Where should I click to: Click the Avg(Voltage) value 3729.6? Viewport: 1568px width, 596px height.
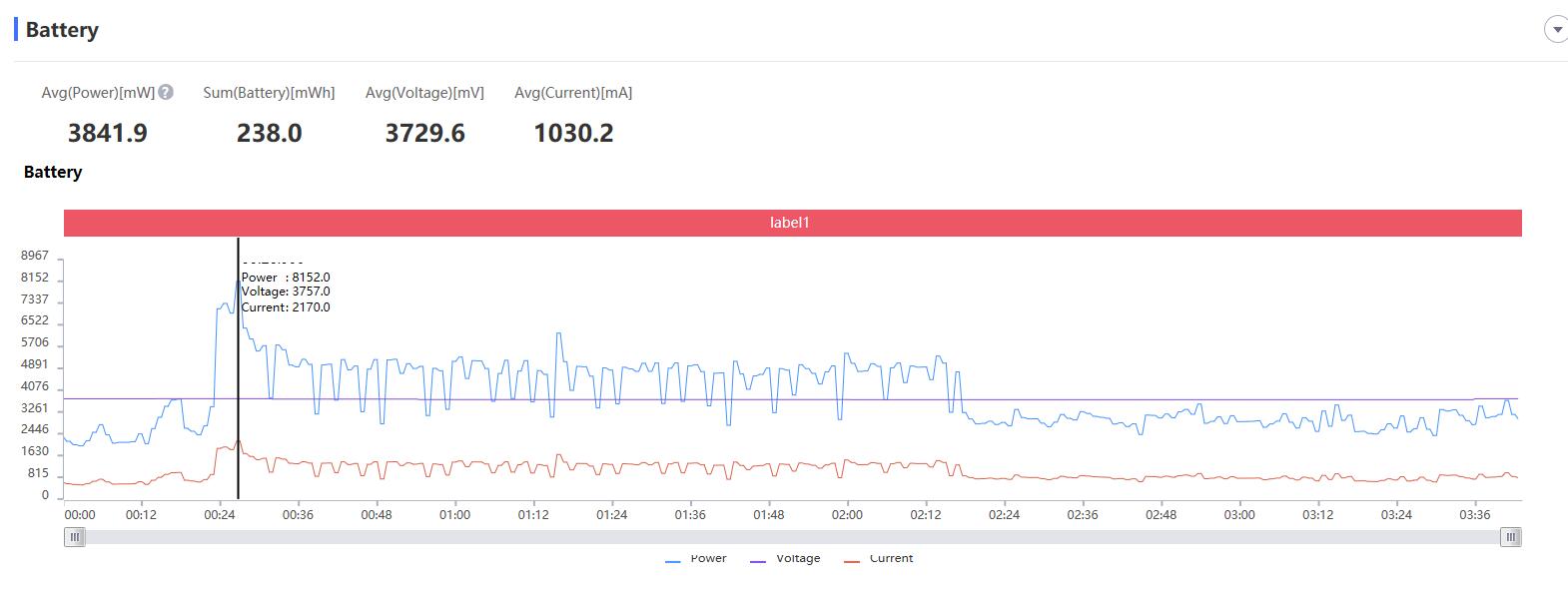point(424,133)
